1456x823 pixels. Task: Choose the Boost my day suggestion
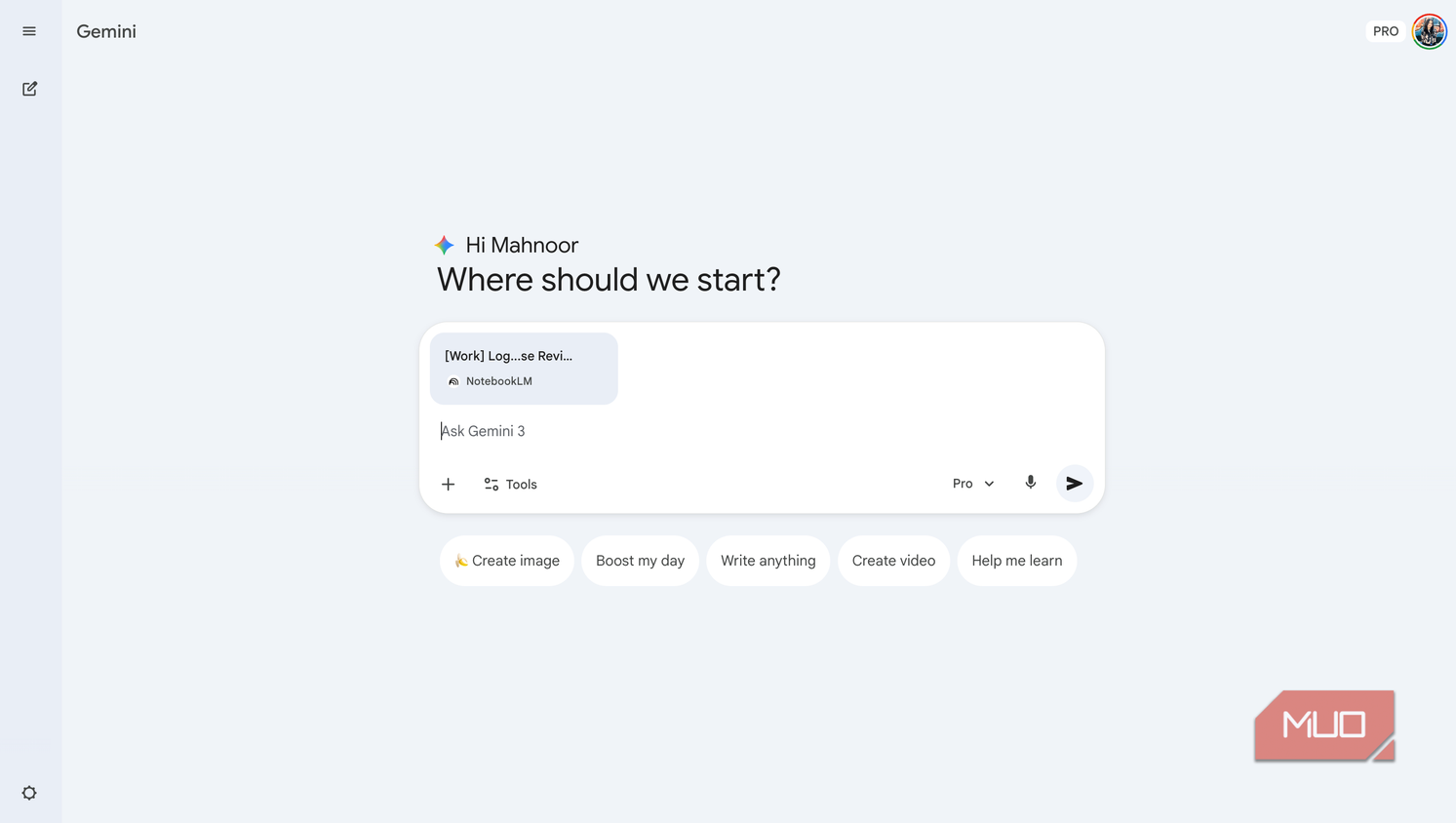(640, 561)
